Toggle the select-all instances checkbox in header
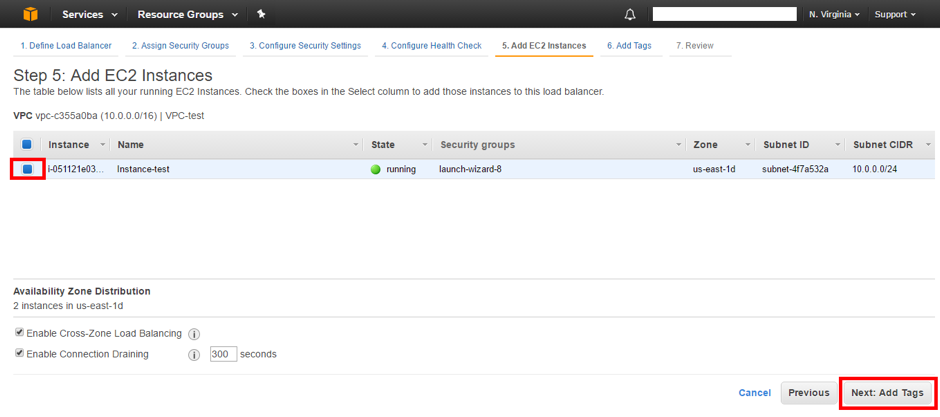 point(26,144)
